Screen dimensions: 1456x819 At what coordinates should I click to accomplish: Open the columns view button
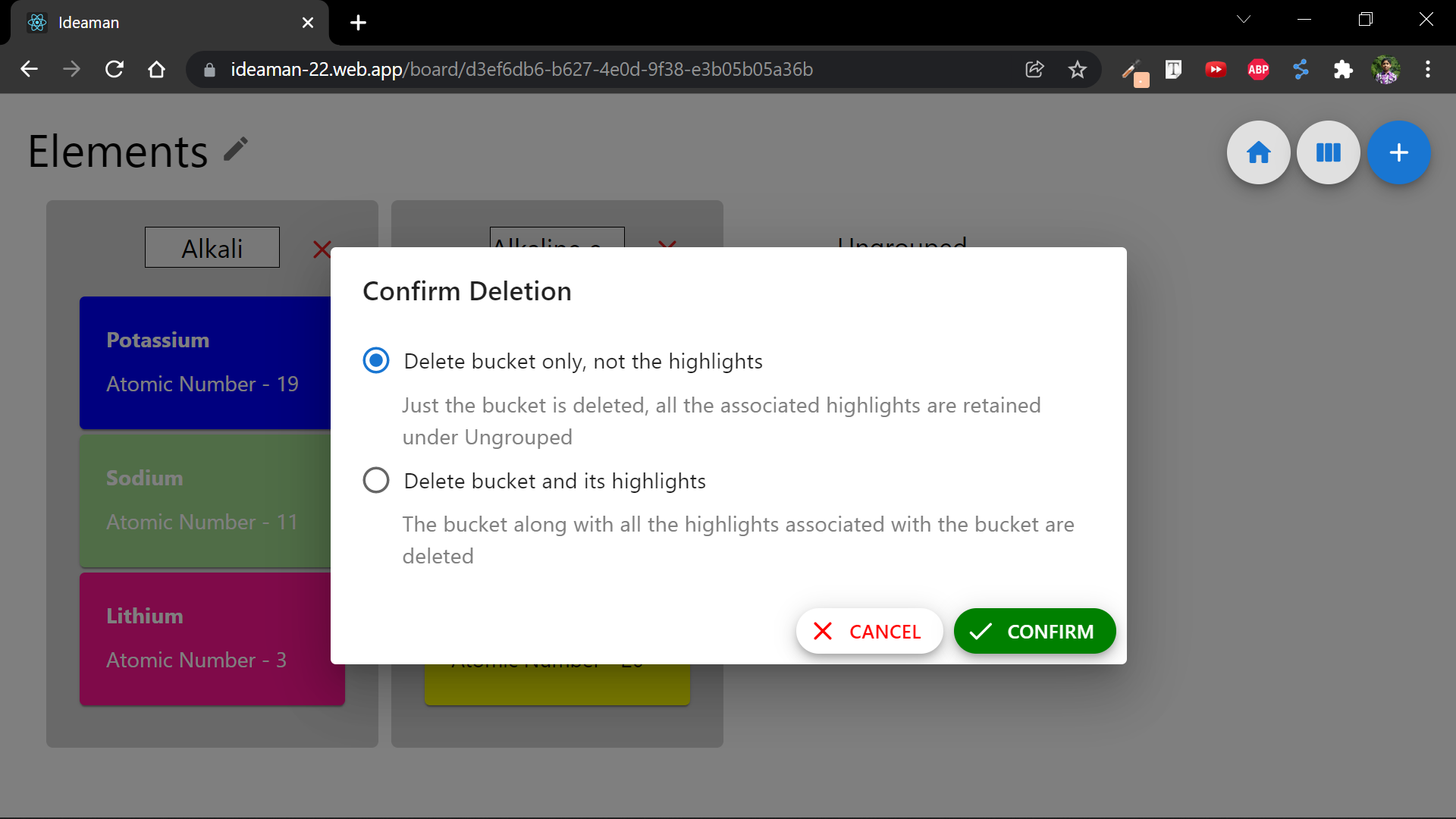(1329, 152)
